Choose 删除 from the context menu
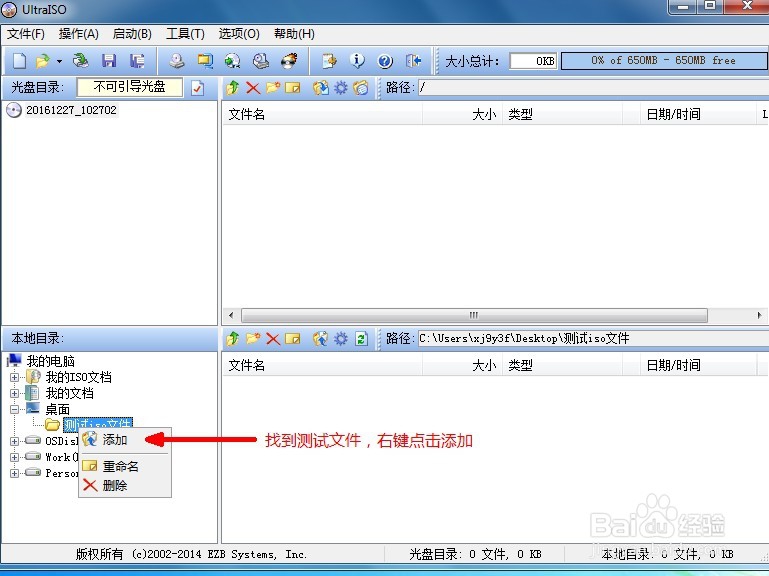769x576 pixels. pos(125,486)
